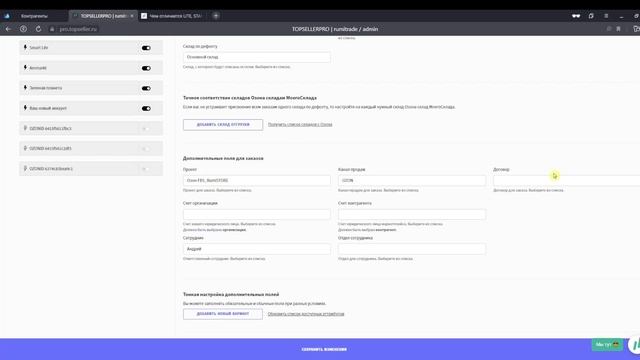This screenshot has height=360, width=640.
Task: Open the Отдел сотрудника dropdown field
Action: tap(412, 249)
